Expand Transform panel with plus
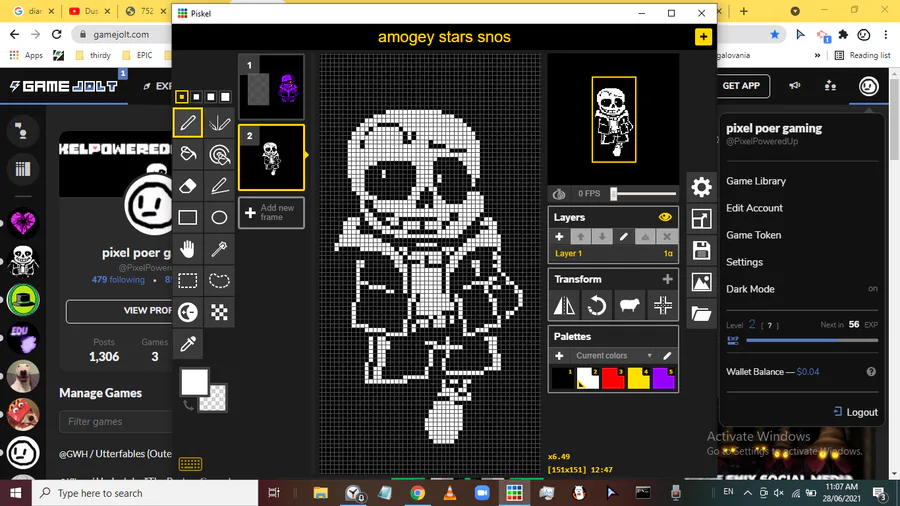900x506 pixels. coord(667,279)
